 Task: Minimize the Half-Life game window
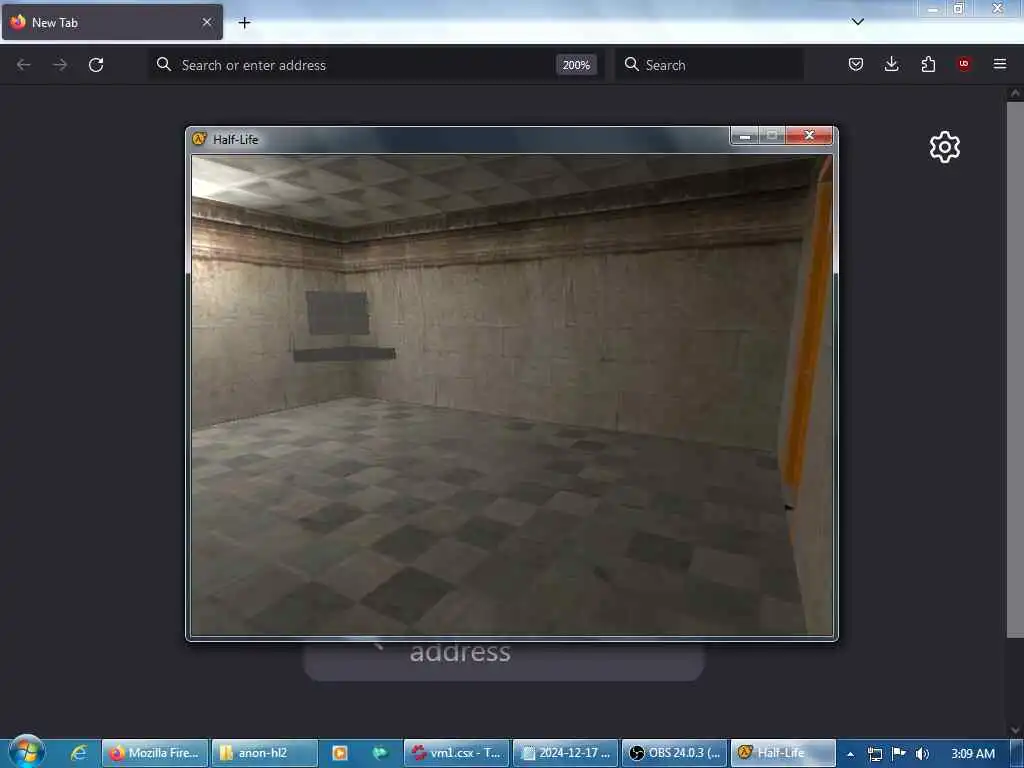[744, 135]
